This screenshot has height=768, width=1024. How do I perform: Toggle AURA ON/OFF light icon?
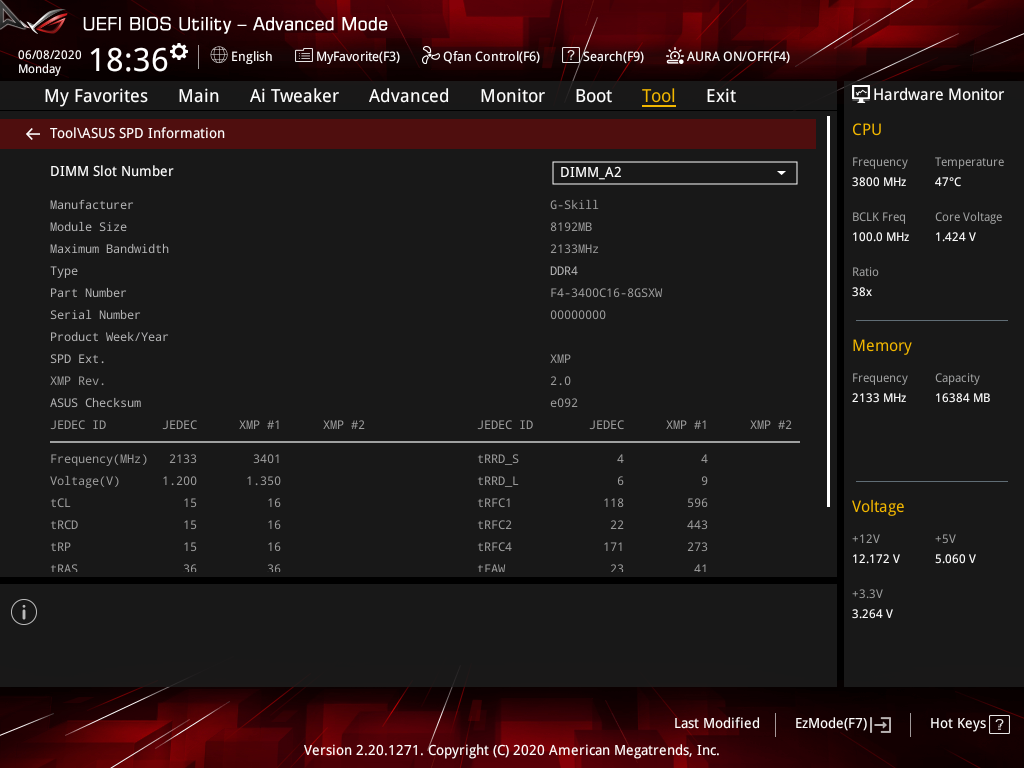(x=675, y=56)
